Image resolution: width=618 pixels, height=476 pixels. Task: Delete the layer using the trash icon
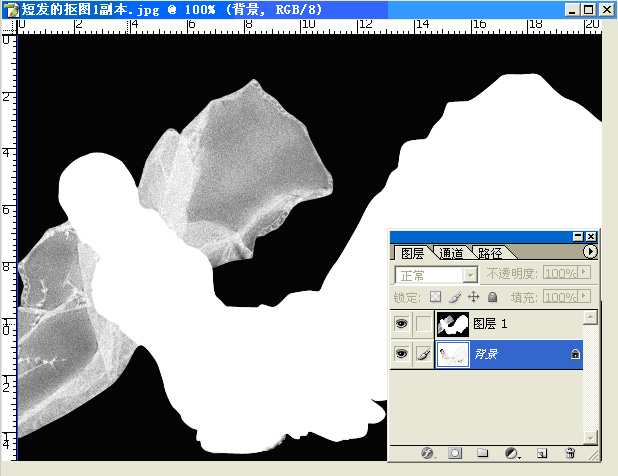(570, 453)
